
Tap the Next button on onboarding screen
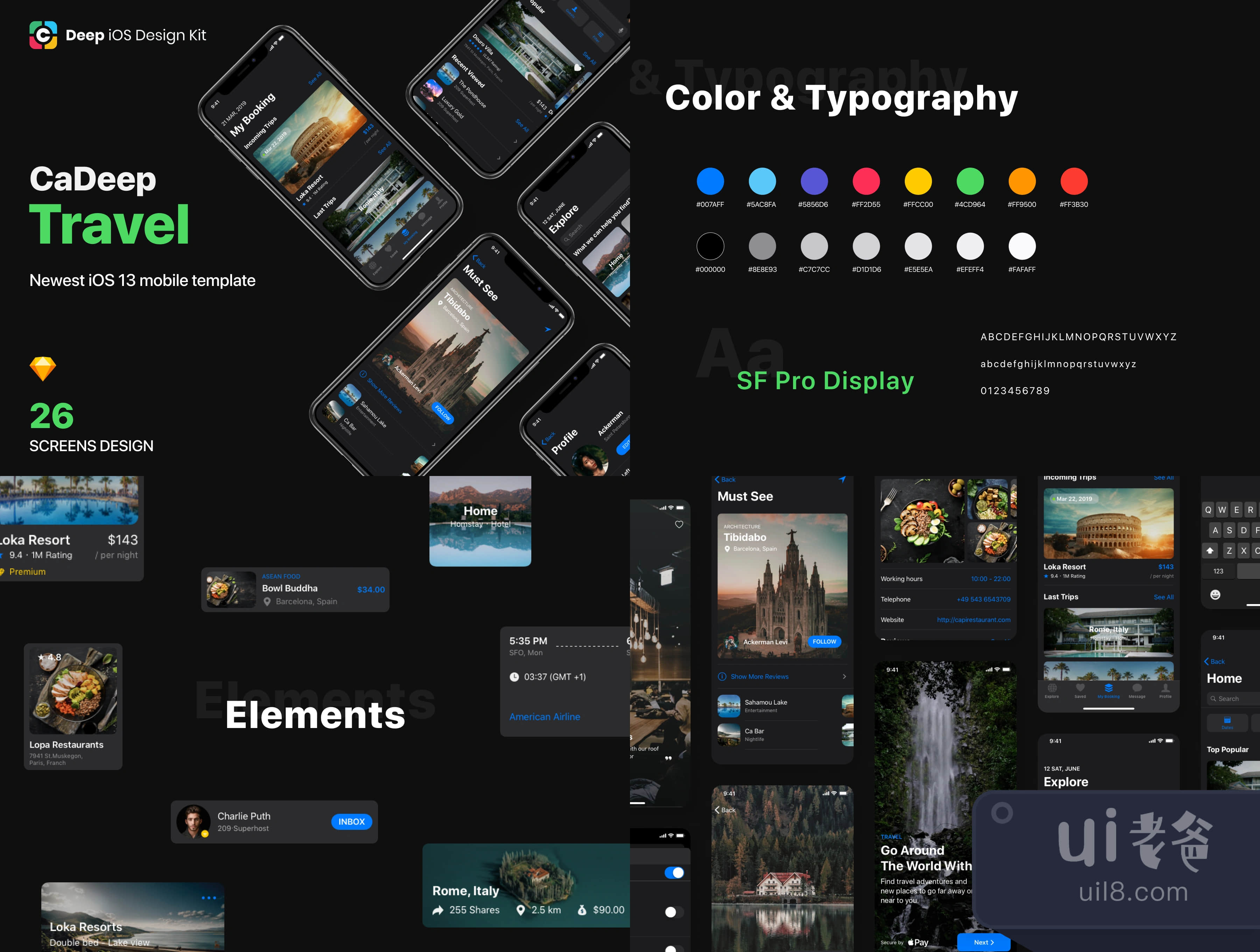pyautogui.click(x=984, y=942)
